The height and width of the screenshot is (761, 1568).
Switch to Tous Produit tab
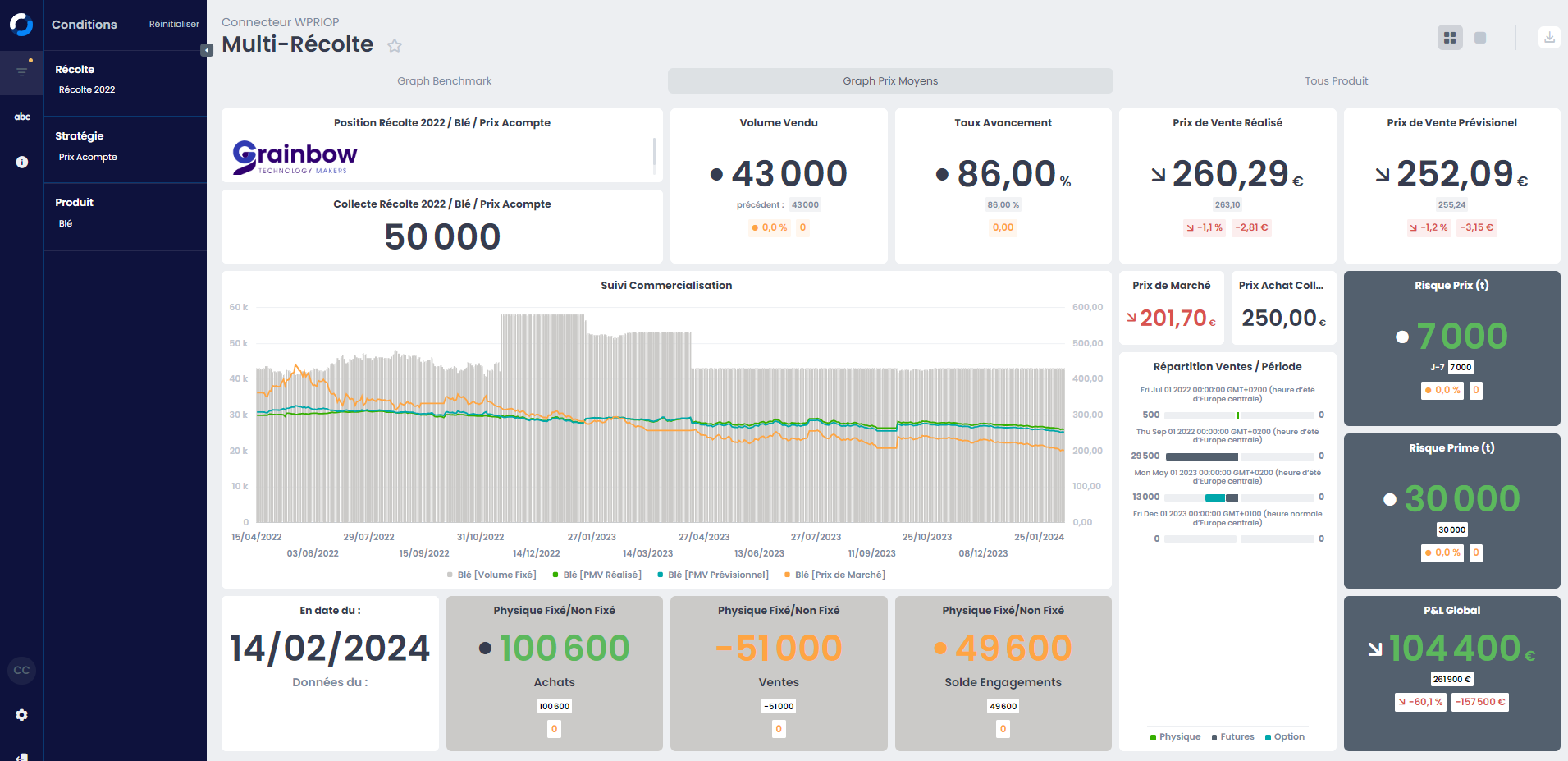click(x=1336, y=81)
